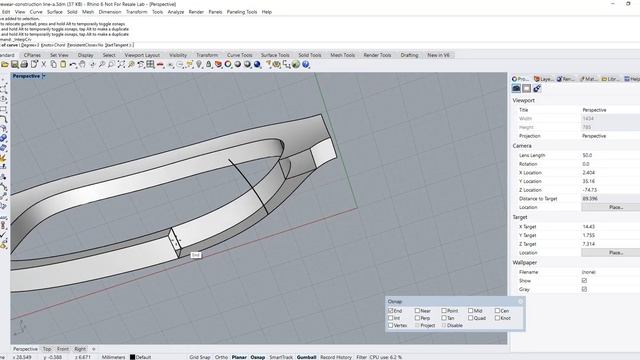
Task: Switch to Surface Tools toolbar tab
Action: tap(275, 55)
